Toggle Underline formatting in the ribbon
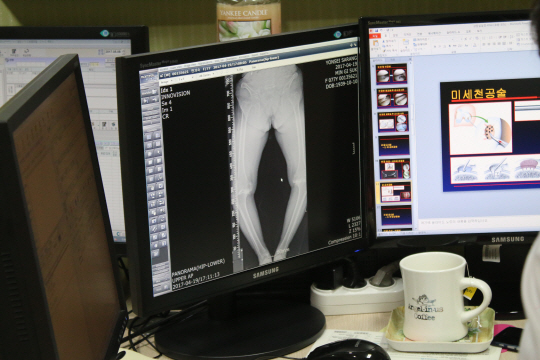Image resolution: width=540 pixels, height=360 pixels. [445, 47]
